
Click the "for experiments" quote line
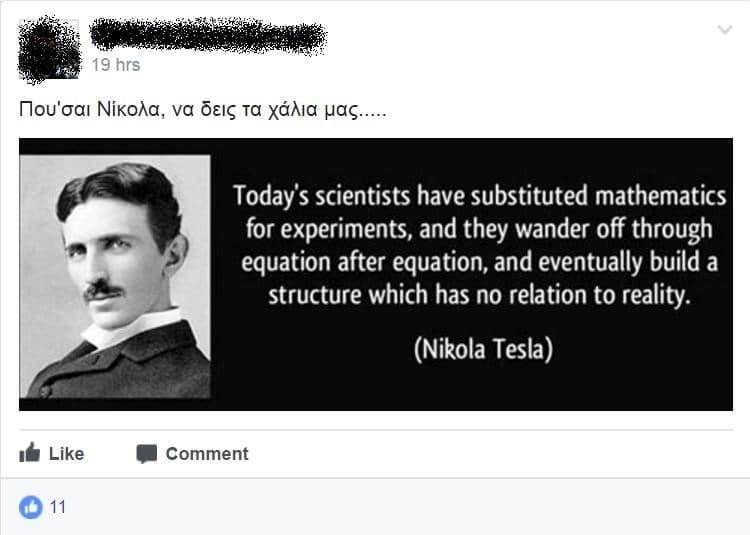(x=480, y=228)
